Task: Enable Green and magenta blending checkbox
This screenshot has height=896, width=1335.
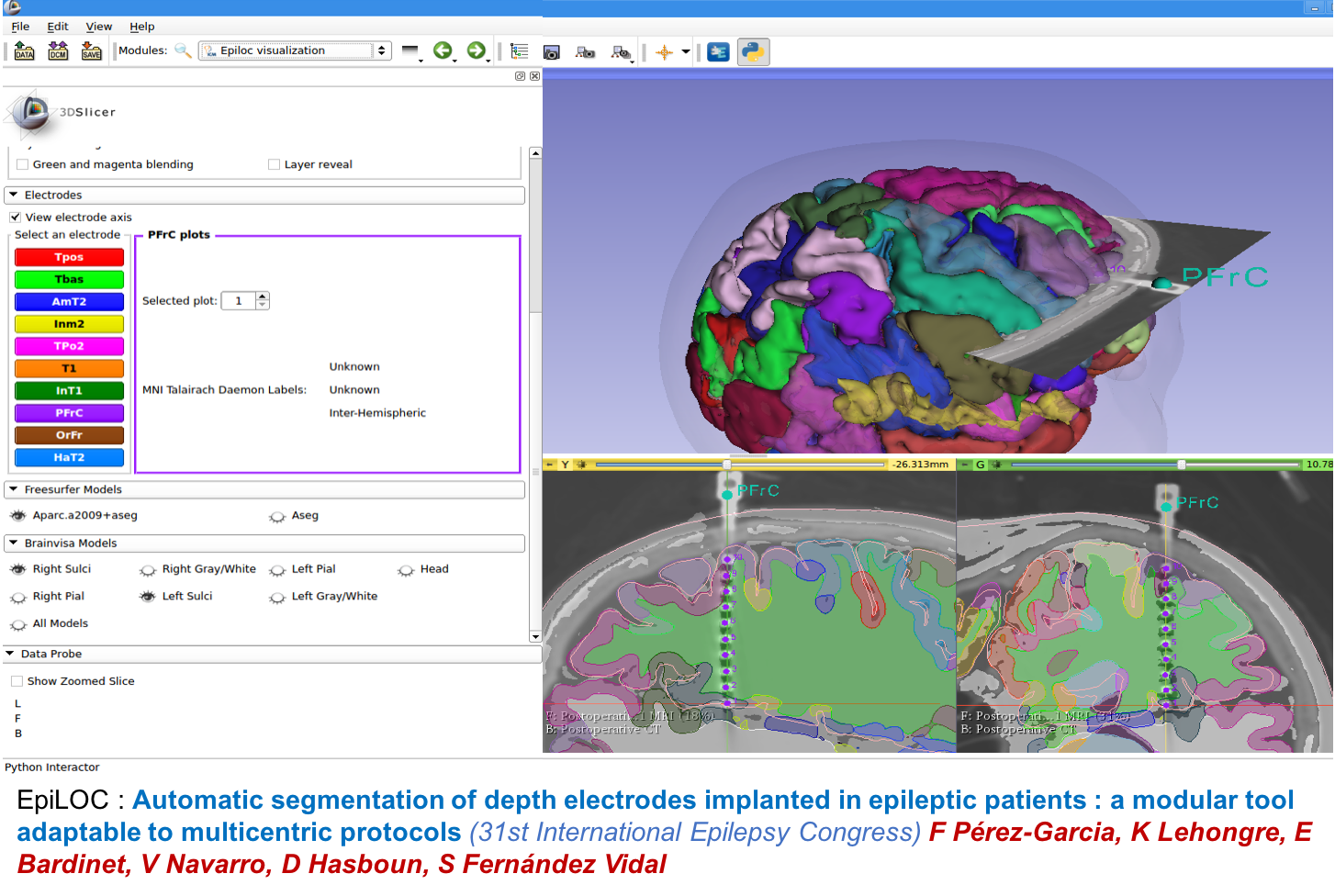Action: click(23, 164)
